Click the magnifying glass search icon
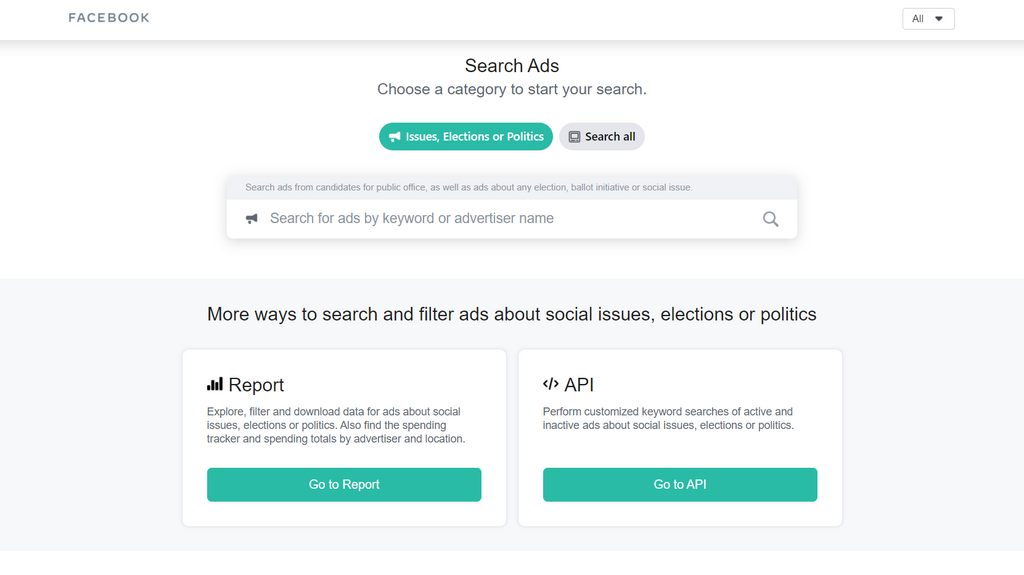Screen dimensions: 1024x575 (x=771, y=219)
